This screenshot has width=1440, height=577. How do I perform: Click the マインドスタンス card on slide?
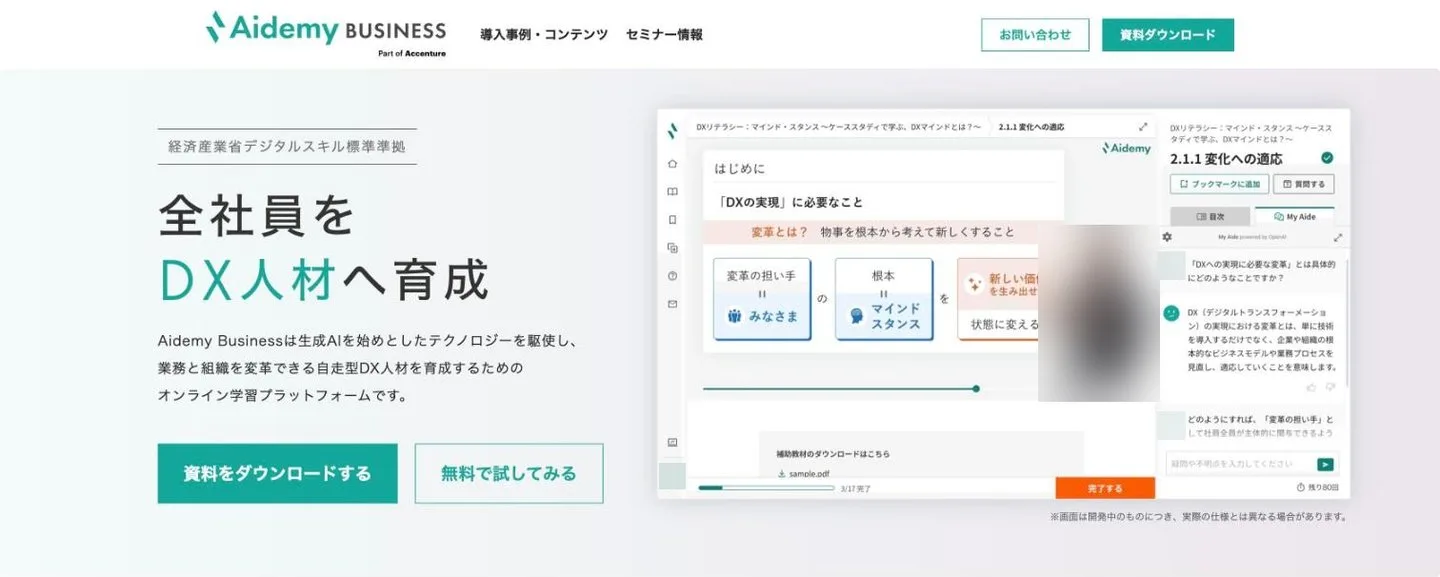coord(884,299)
